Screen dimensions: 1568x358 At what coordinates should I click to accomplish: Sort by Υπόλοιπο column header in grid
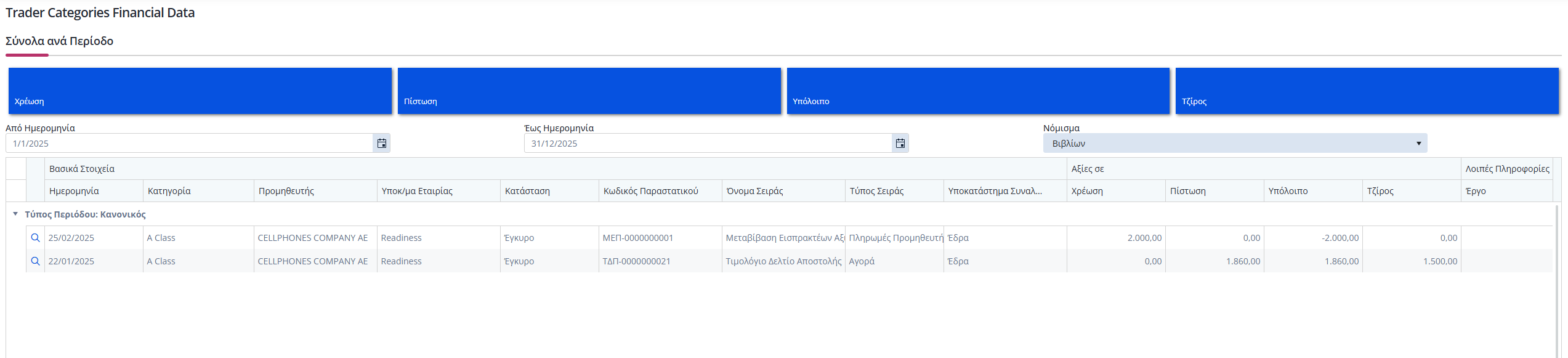point(1313,191)
